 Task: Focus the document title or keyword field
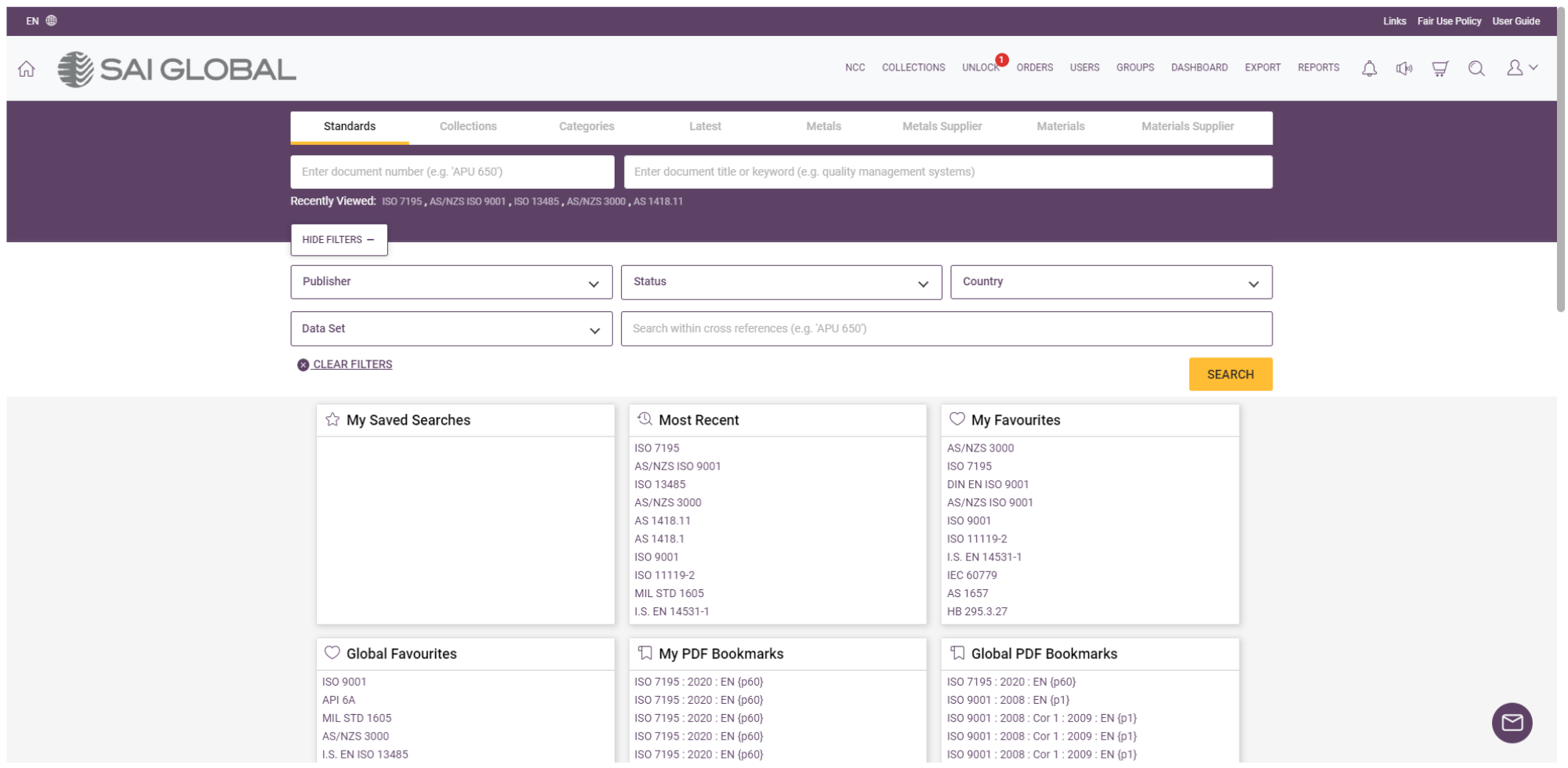point(948,172)
